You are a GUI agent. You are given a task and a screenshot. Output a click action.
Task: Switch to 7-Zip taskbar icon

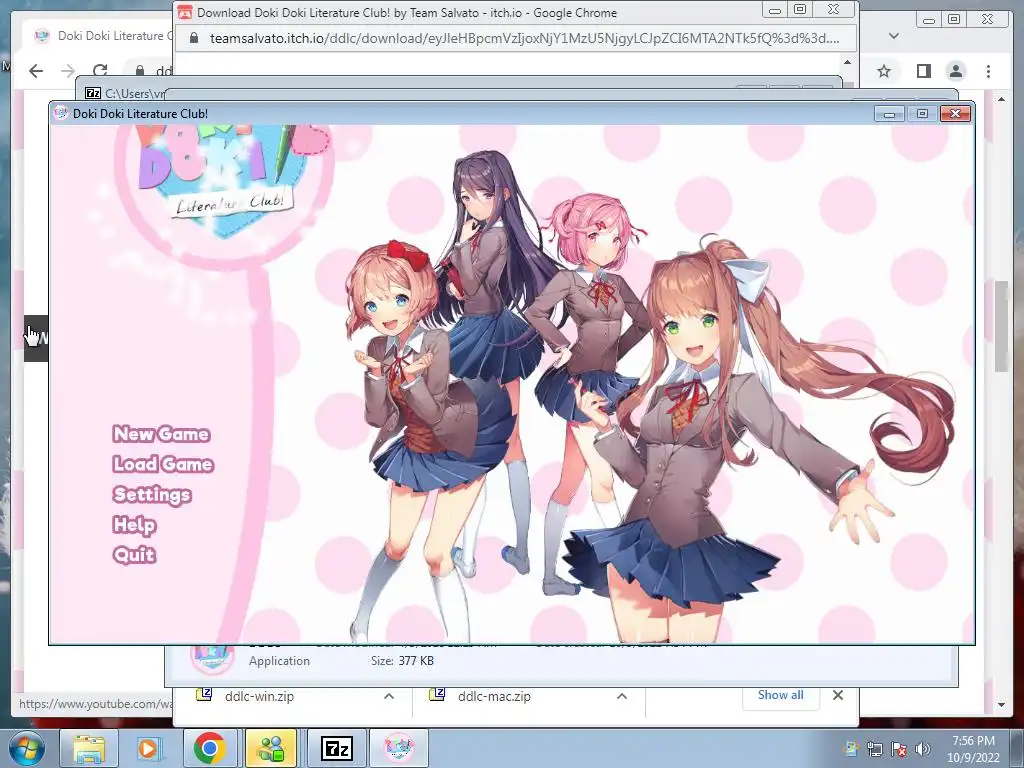(336, 748)
